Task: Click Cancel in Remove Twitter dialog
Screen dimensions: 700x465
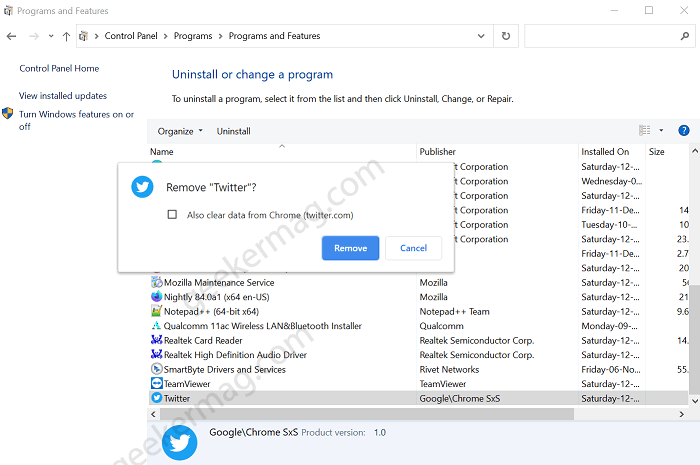Action: click(x=413, y=248)
